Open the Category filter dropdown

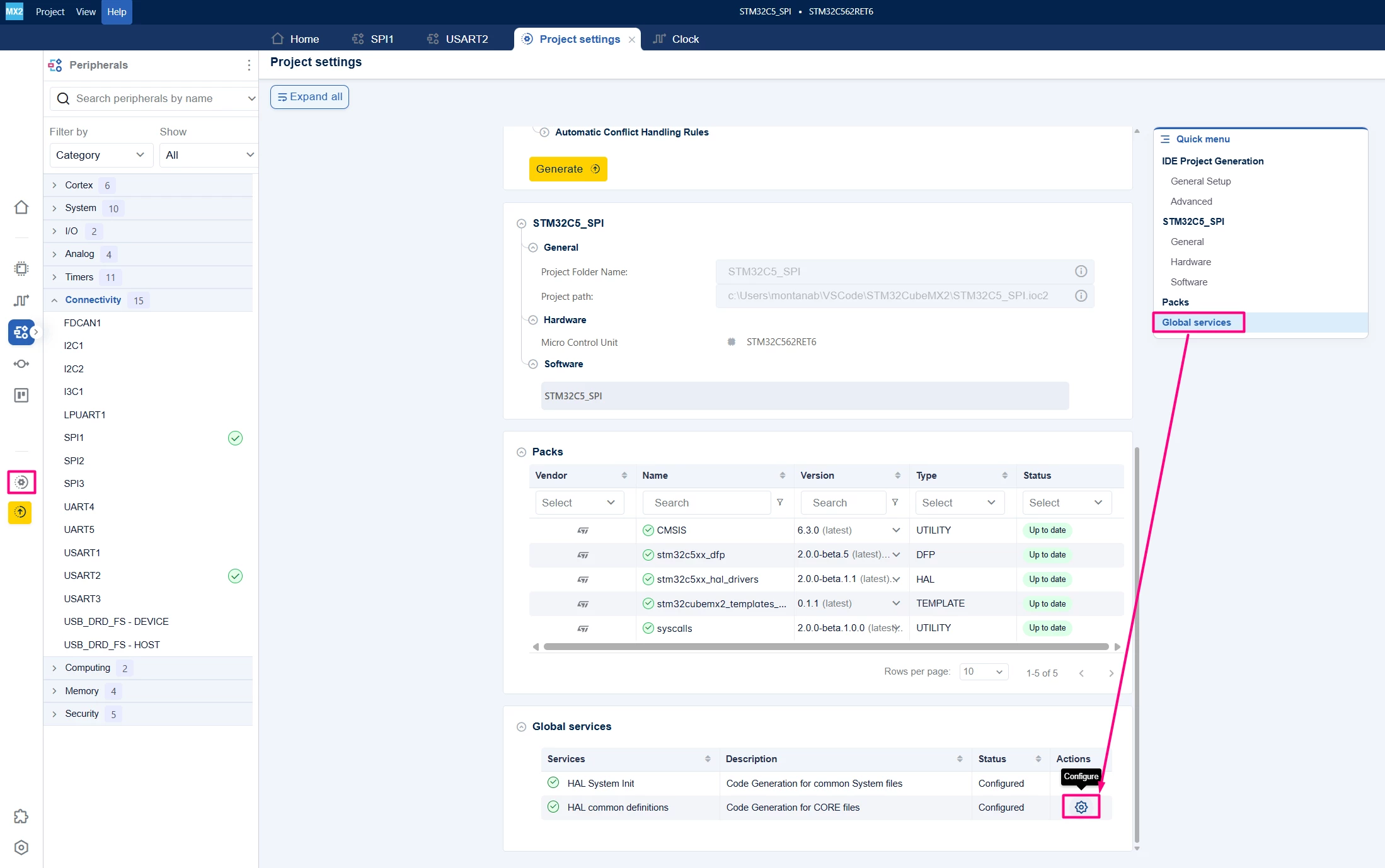(x=101, y=155)
